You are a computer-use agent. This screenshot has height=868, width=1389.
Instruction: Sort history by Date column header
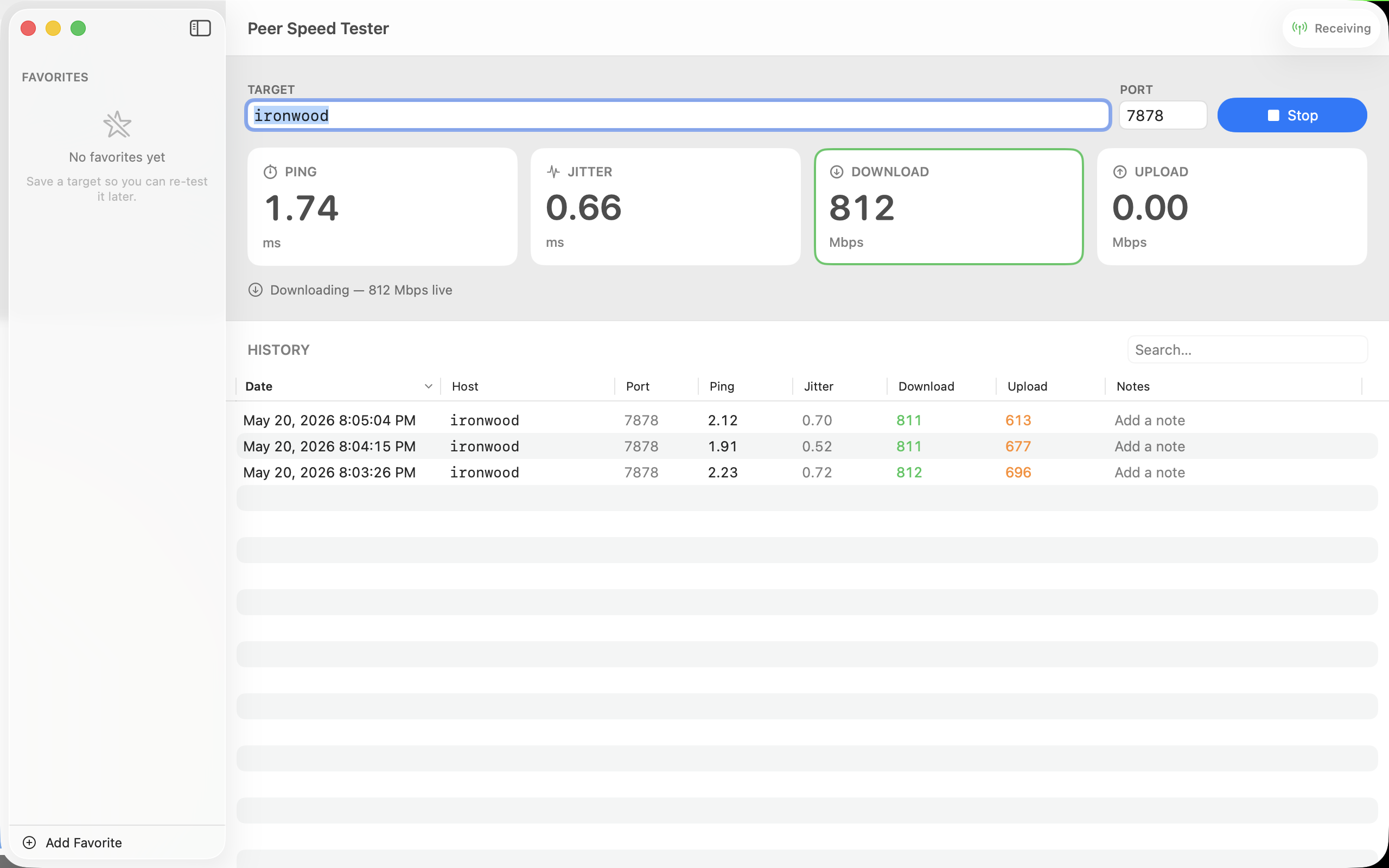[x=338, y=386]
